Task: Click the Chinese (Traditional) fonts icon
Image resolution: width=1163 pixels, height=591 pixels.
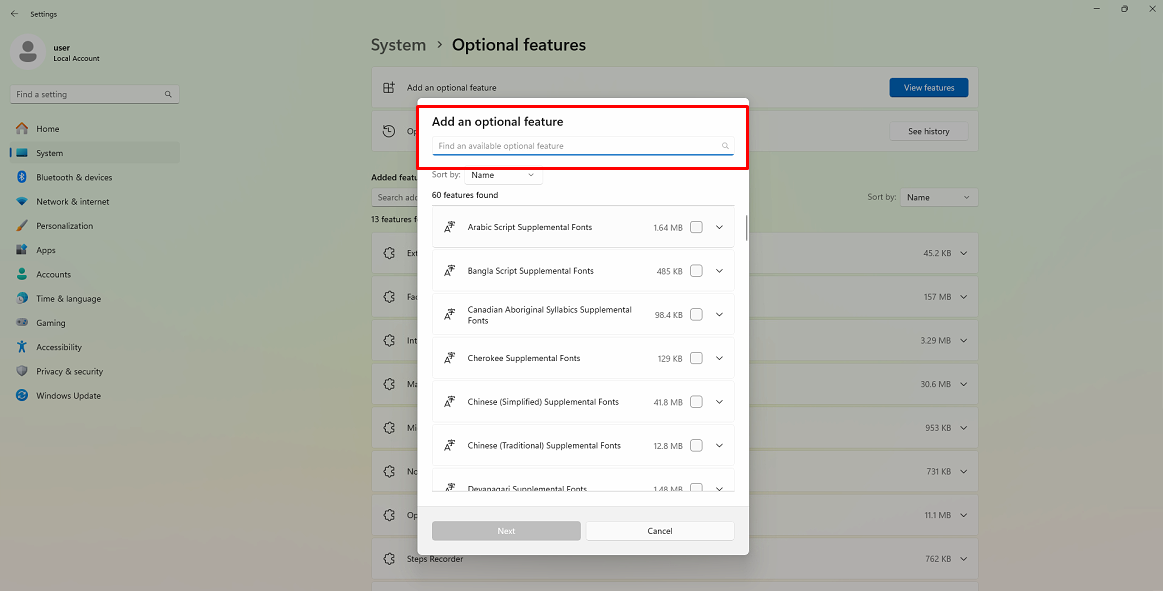Action: point(449,446)
